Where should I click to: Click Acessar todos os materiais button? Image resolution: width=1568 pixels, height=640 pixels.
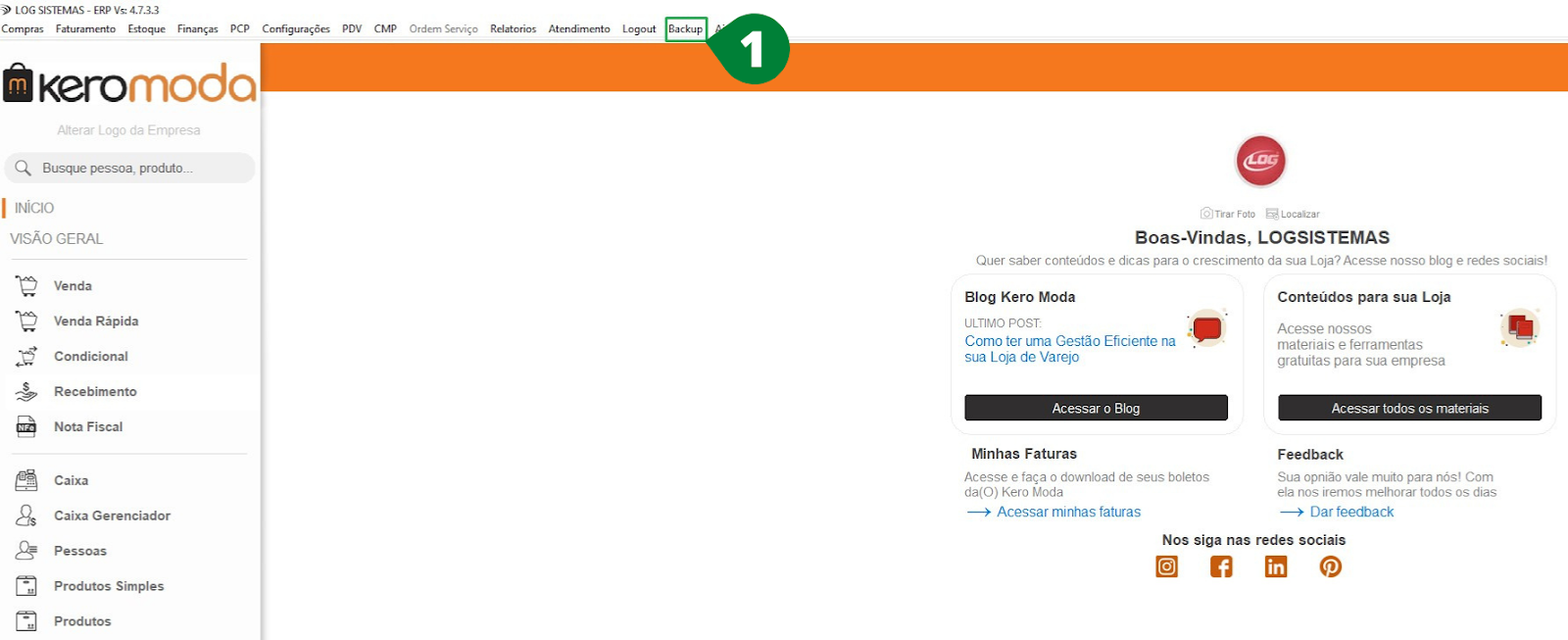(1409, 408)
